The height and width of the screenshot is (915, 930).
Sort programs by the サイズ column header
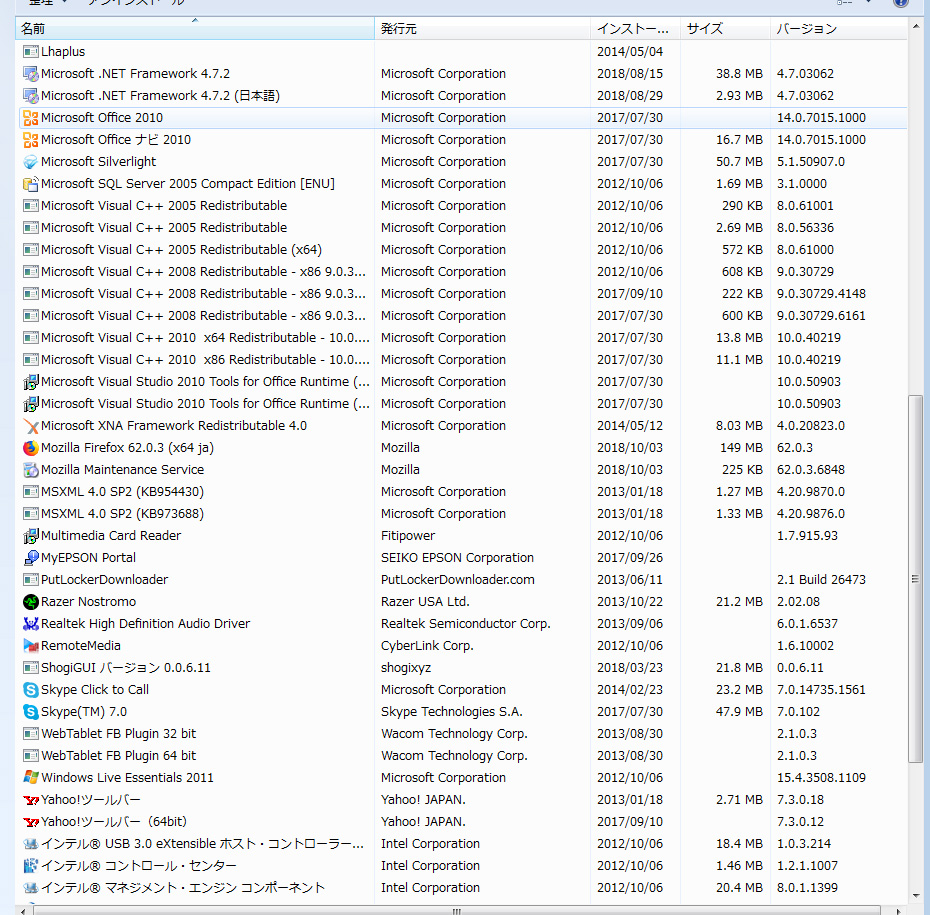tap(725, 28)
